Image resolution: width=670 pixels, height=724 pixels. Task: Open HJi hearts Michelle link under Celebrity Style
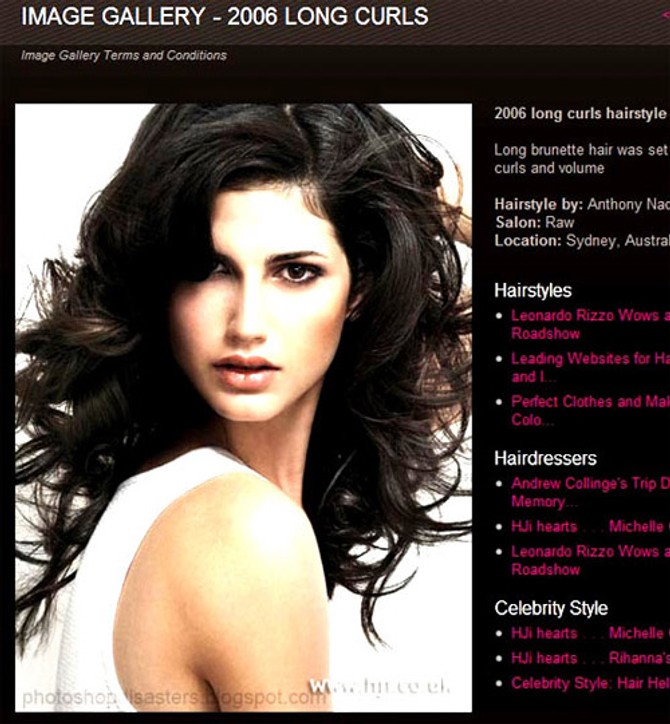click(x=591, y=633)
